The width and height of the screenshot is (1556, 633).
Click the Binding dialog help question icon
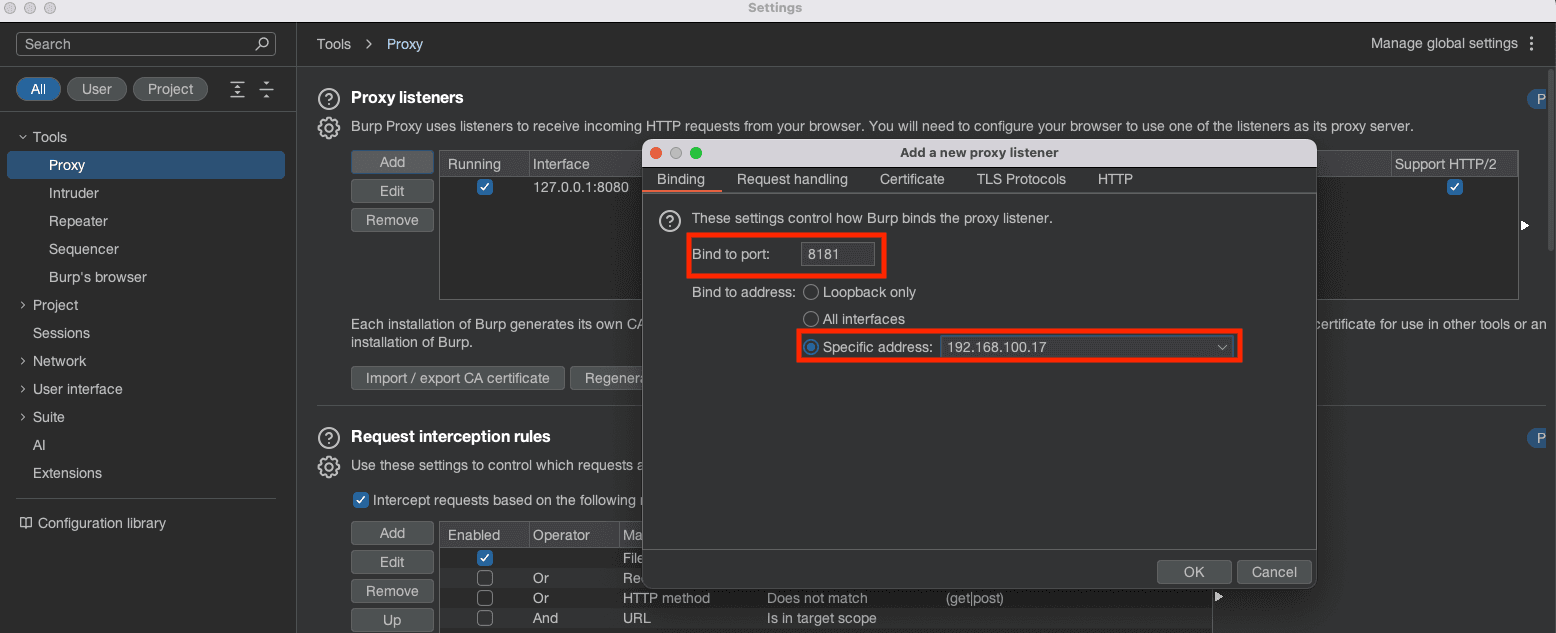coord(669,219)
